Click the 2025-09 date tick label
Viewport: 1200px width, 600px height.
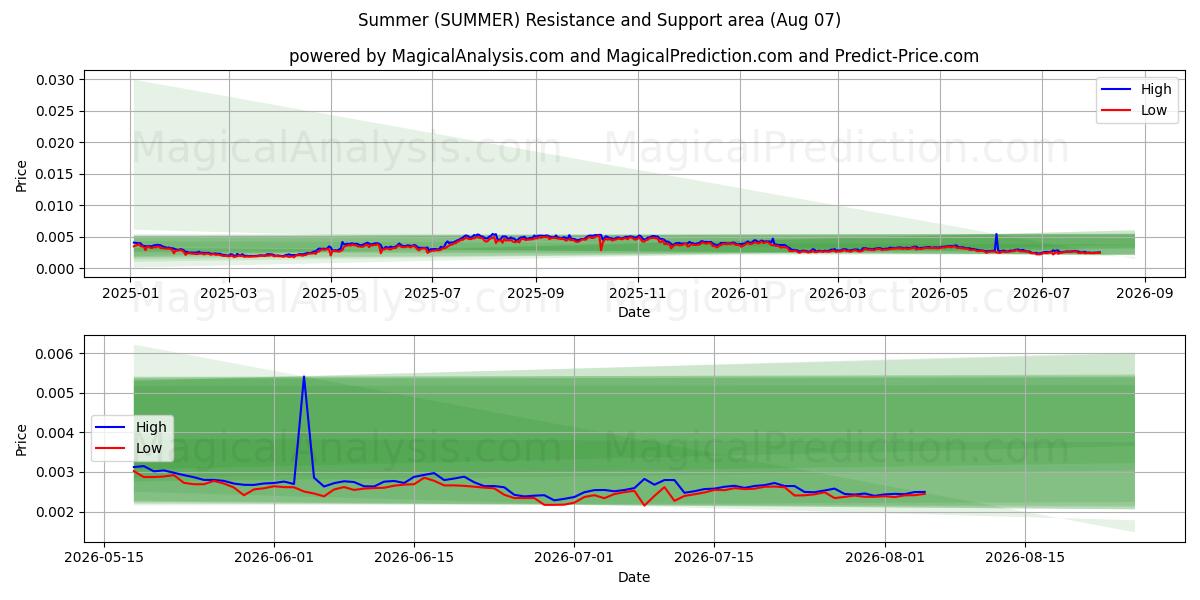[535, 294]
